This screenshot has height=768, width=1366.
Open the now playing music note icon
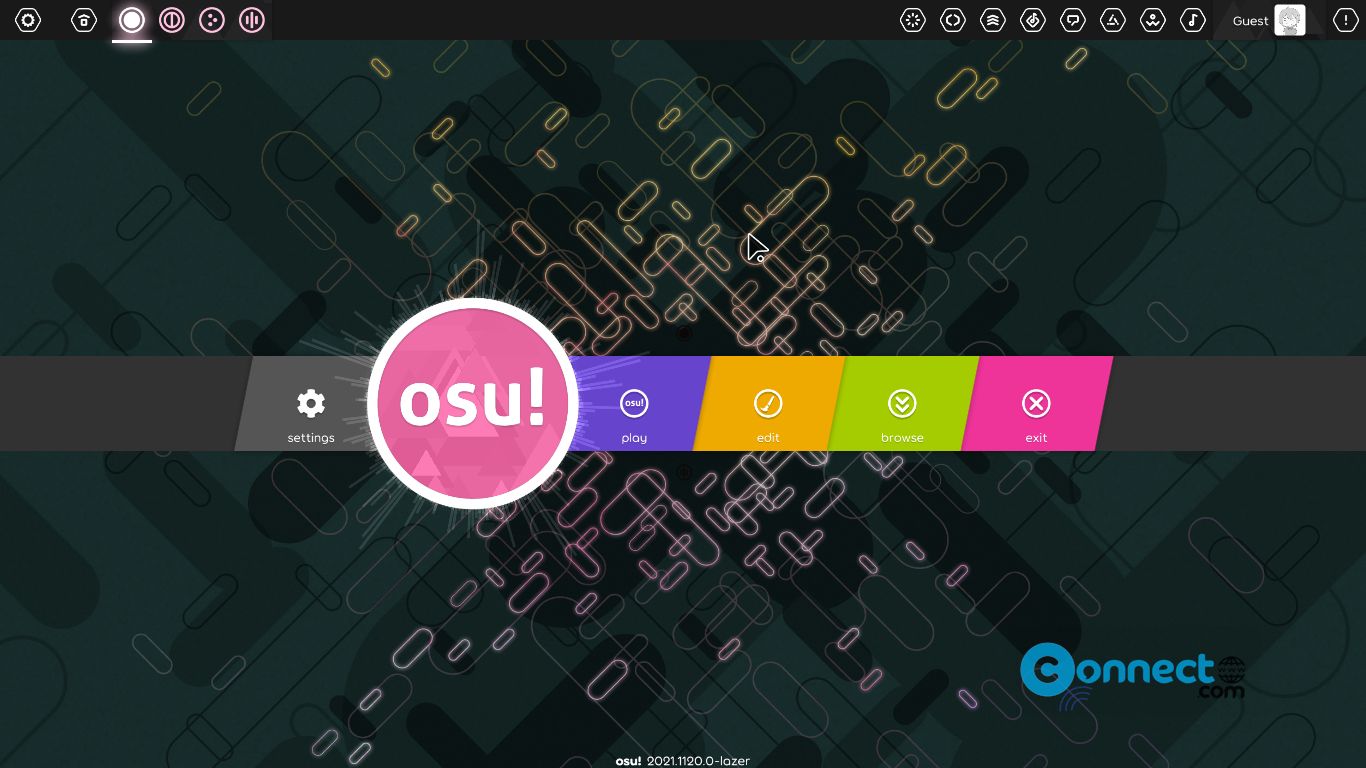[x=1193, y=20]
